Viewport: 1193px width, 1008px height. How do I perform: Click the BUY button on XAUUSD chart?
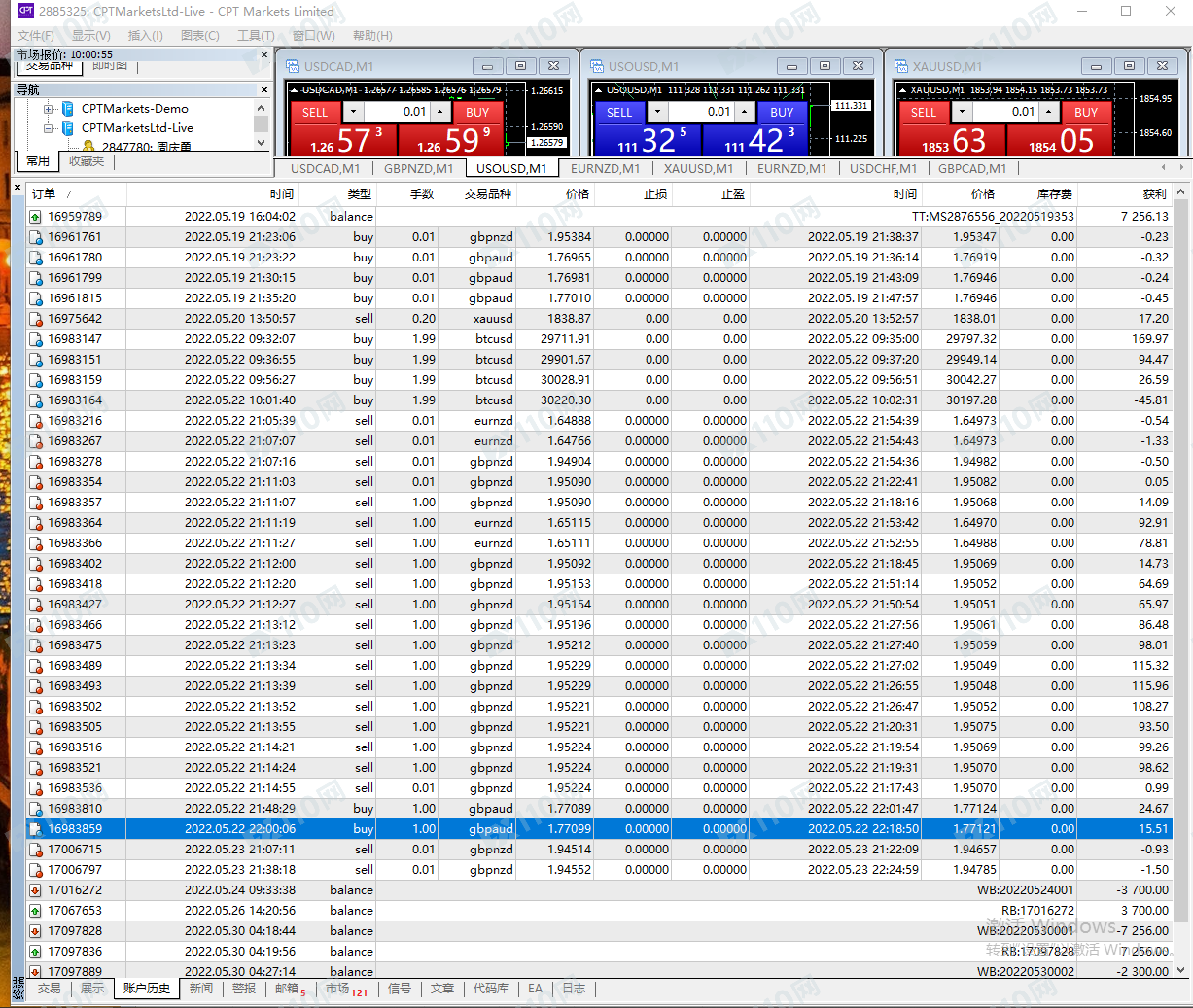1085,112
